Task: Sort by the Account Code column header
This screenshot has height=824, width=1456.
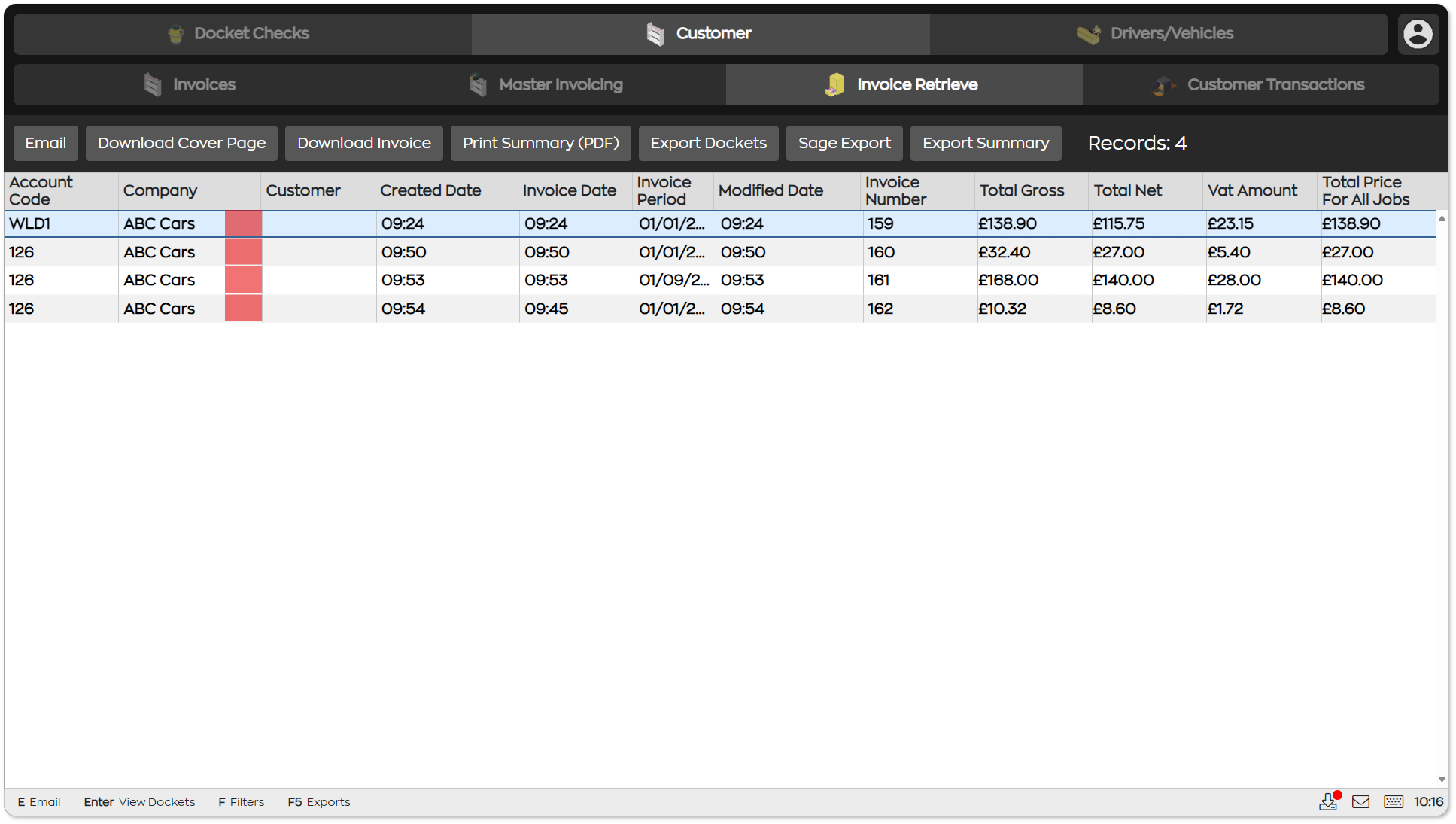Action: pyautogui.click(x=61, y=191)
